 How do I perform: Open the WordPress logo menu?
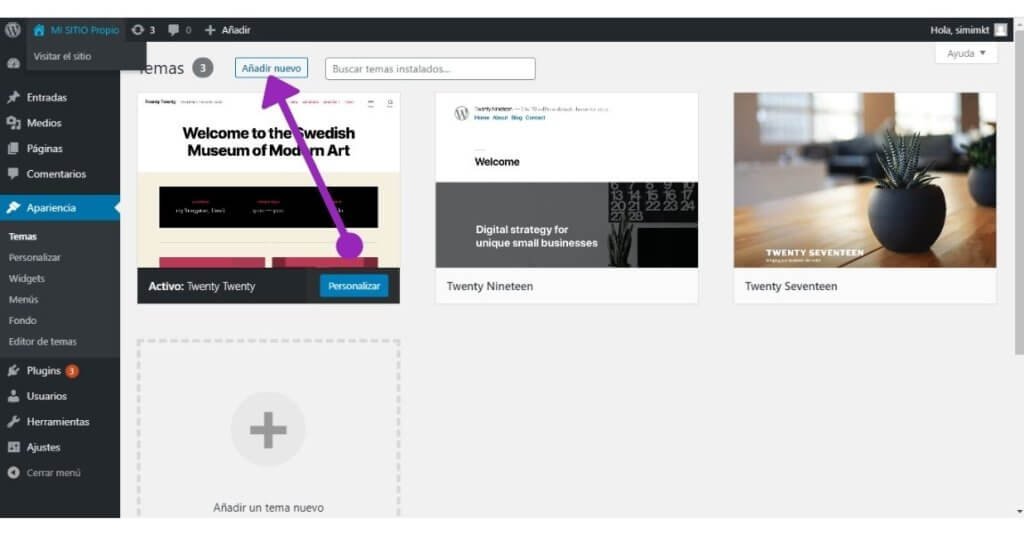[13, 30]
